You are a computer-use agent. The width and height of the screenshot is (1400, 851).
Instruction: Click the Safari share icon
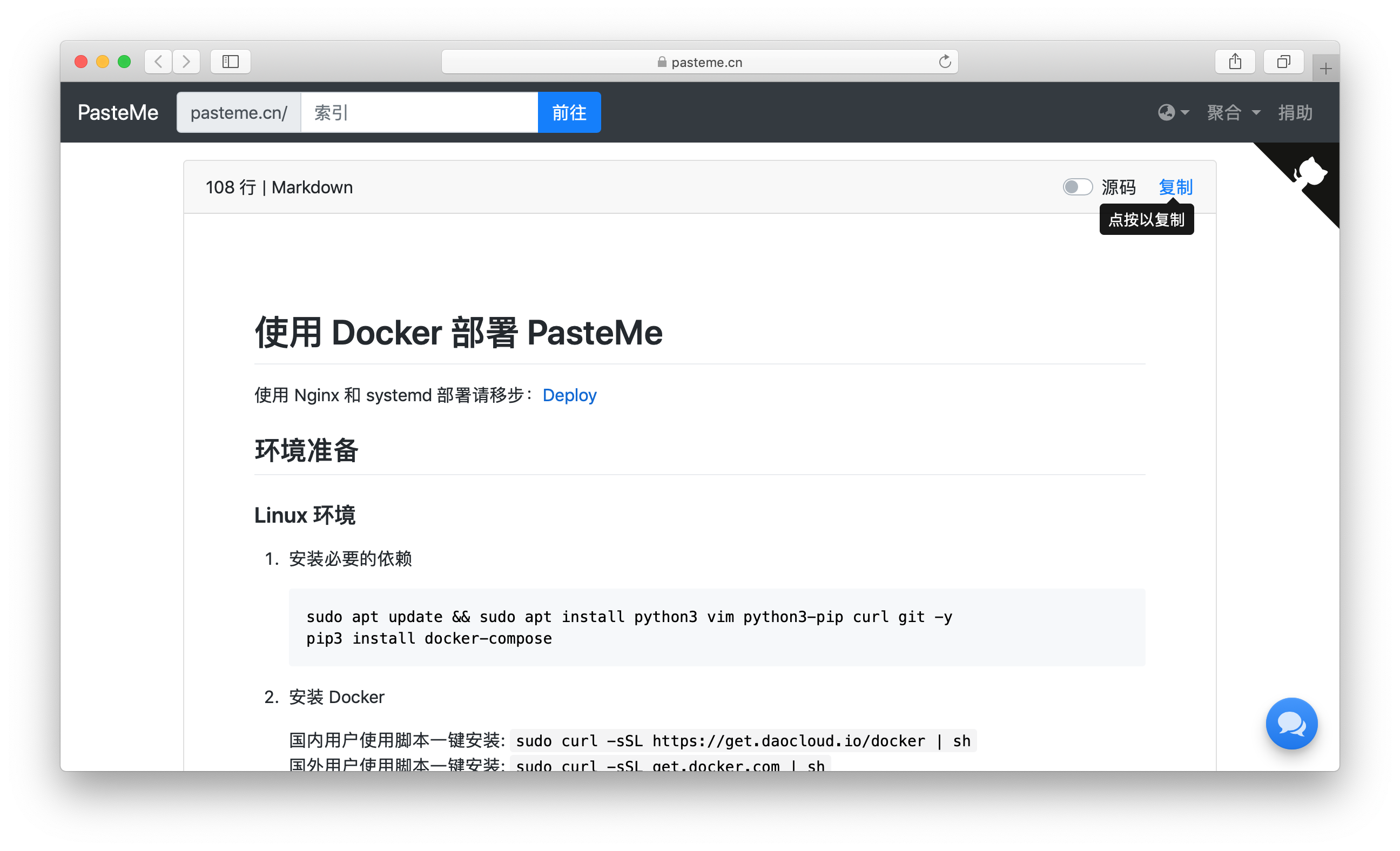coord(1235,62)
